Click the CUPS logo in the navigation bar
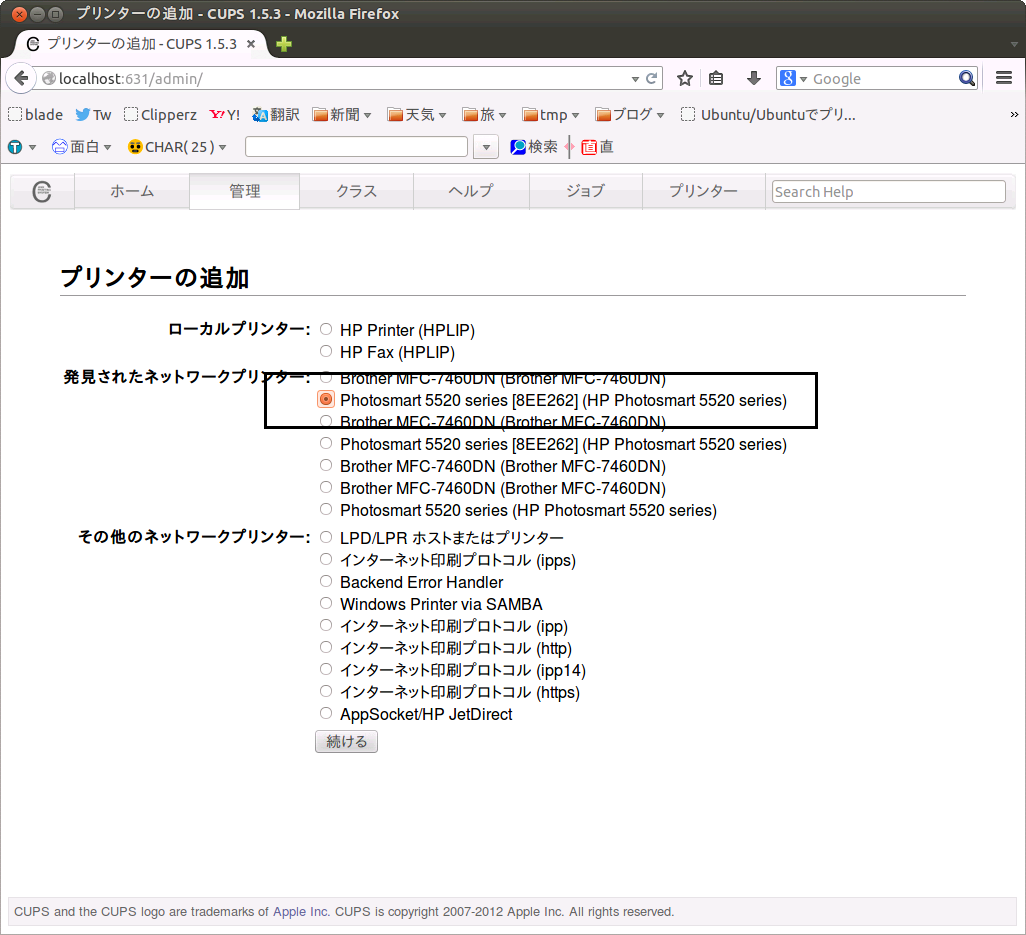This screenshot has width=1026, height=935. 42,192
